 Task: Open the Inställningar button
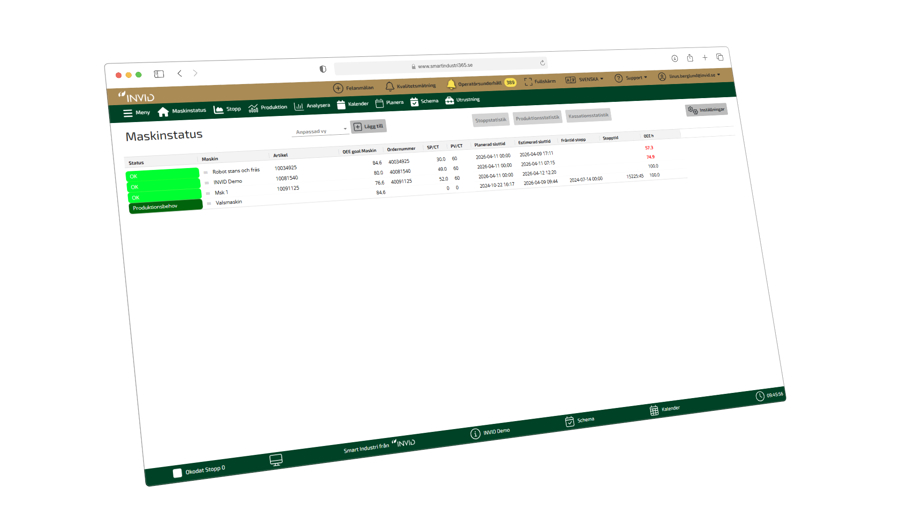click(706, 110)
